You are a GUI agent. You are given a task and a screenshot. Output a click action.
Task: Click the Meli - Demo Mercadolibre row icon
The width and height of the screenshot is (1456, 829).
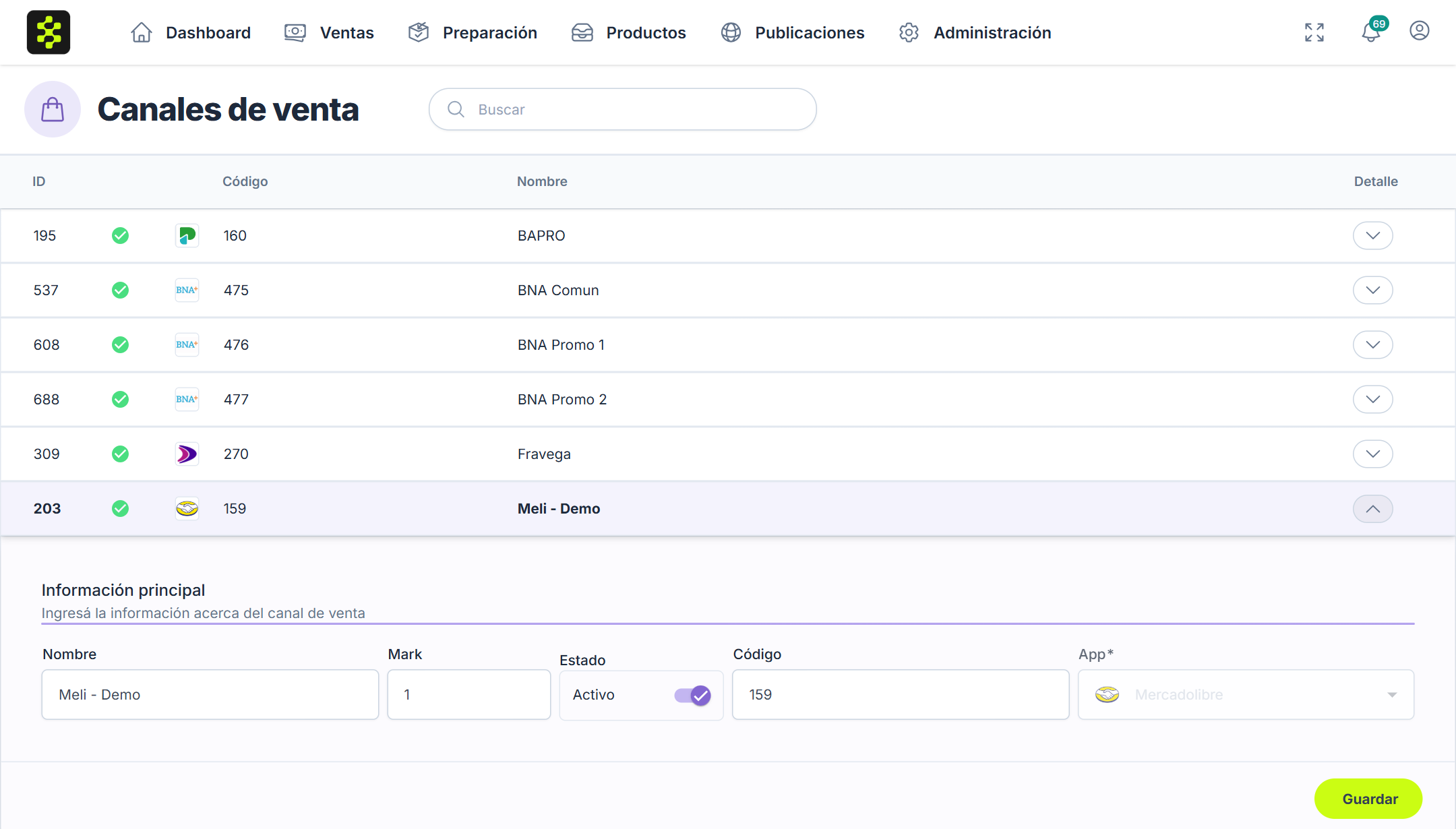pyautogui.click(x=187, y=508)
